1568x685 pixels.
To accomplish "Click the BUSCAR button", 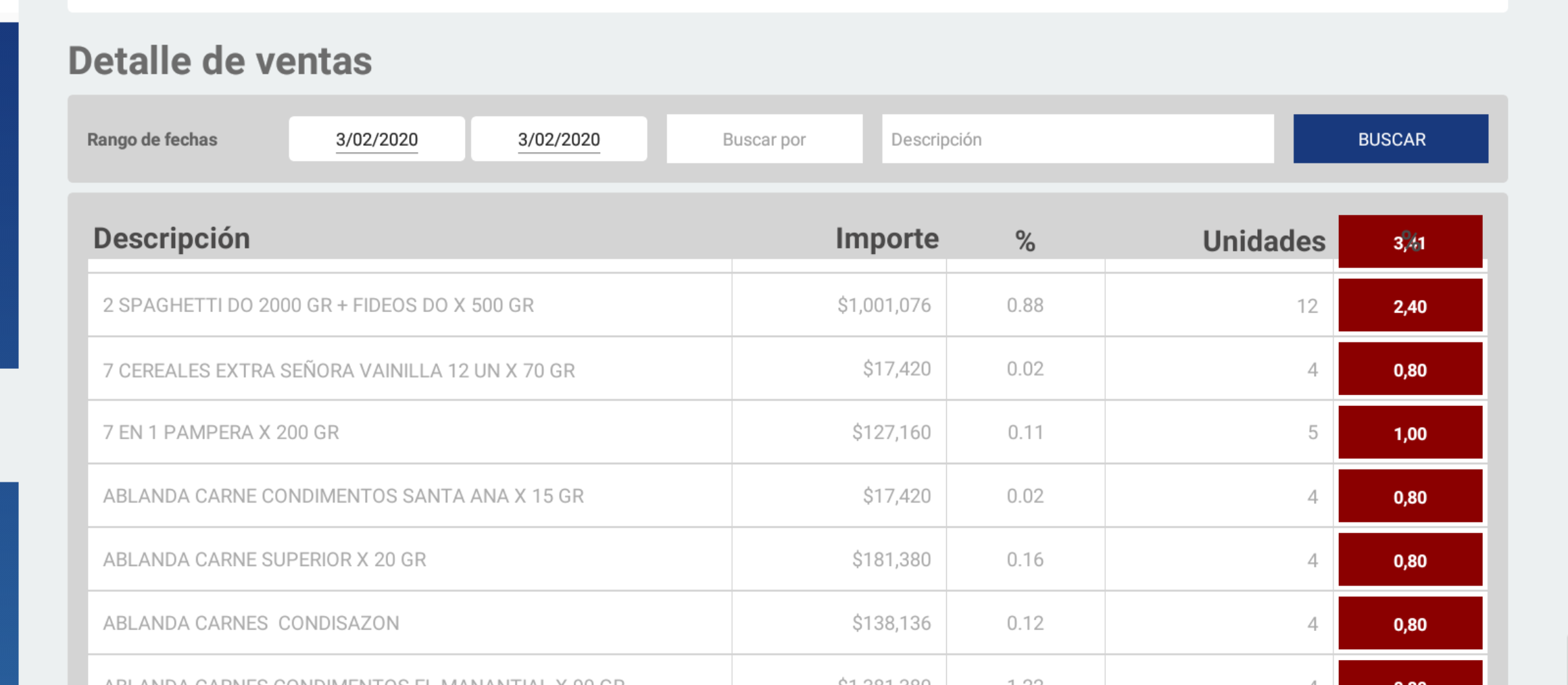I will click(x=1390, y=139).
